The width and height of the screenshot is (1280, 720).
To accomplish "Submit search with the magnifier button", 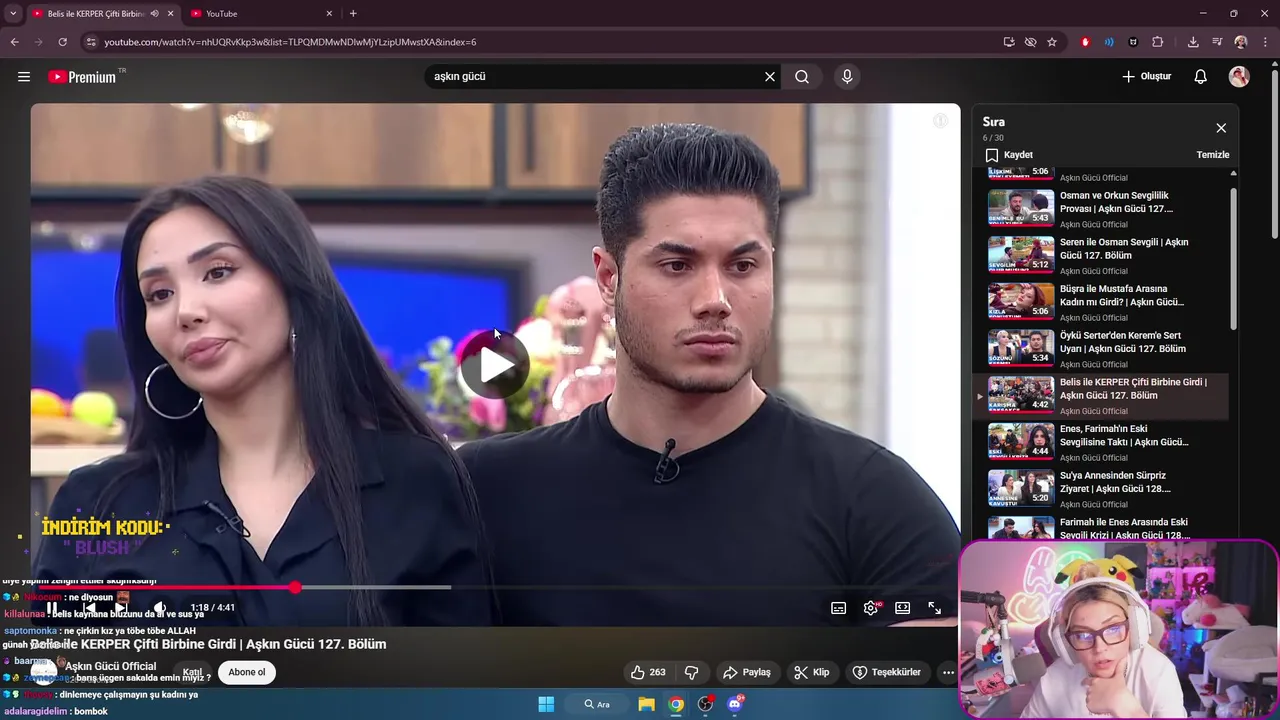I will [x=802, y=77].
